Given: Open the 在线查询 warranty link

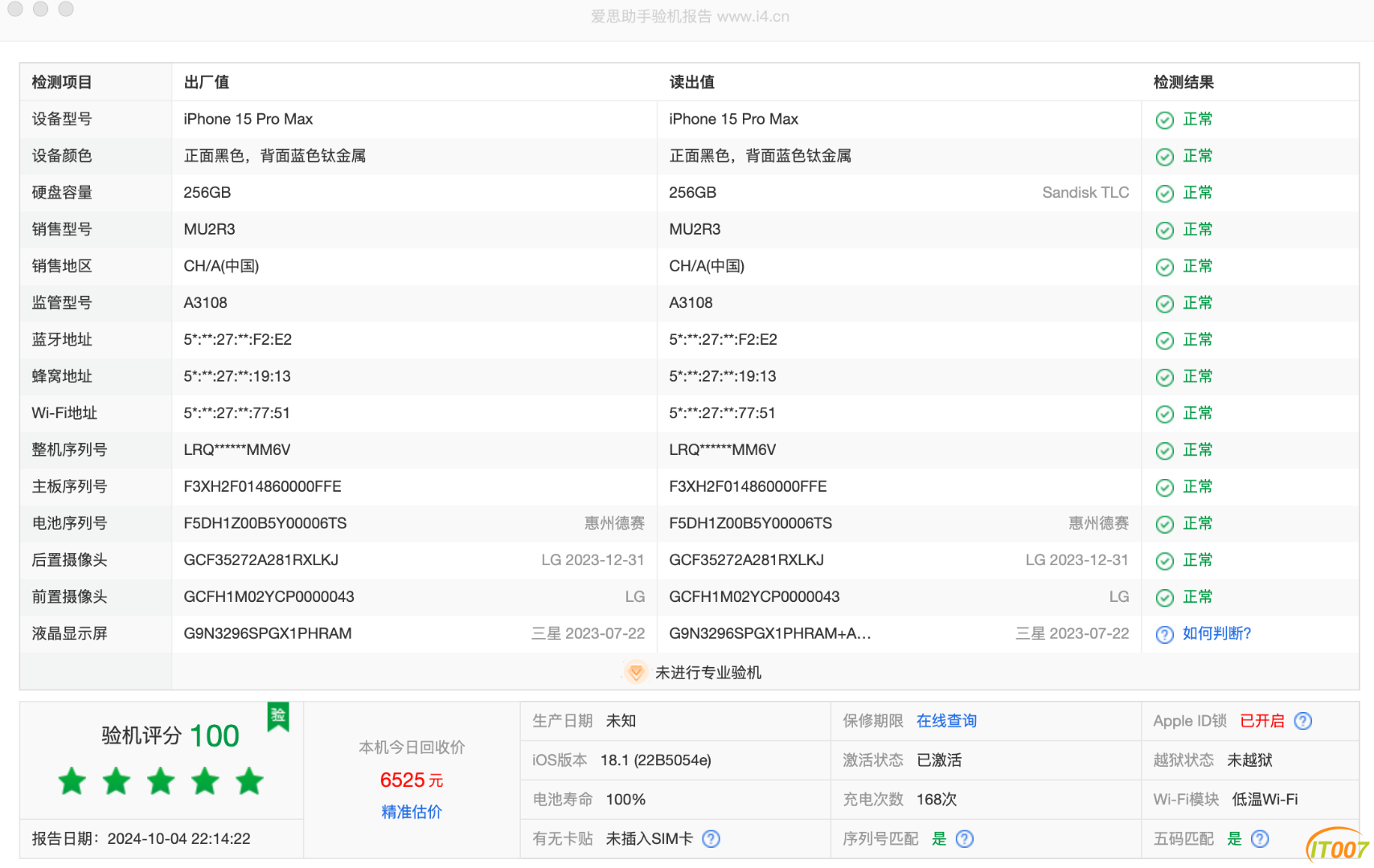Looking at the screenshot, I should point(946,721).
